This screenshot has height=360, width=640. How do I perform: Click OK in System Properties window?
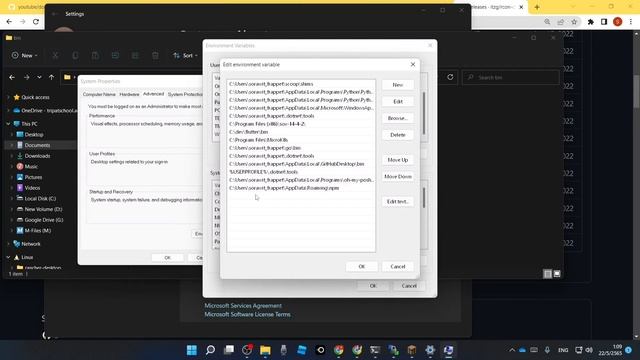[167, 258]
